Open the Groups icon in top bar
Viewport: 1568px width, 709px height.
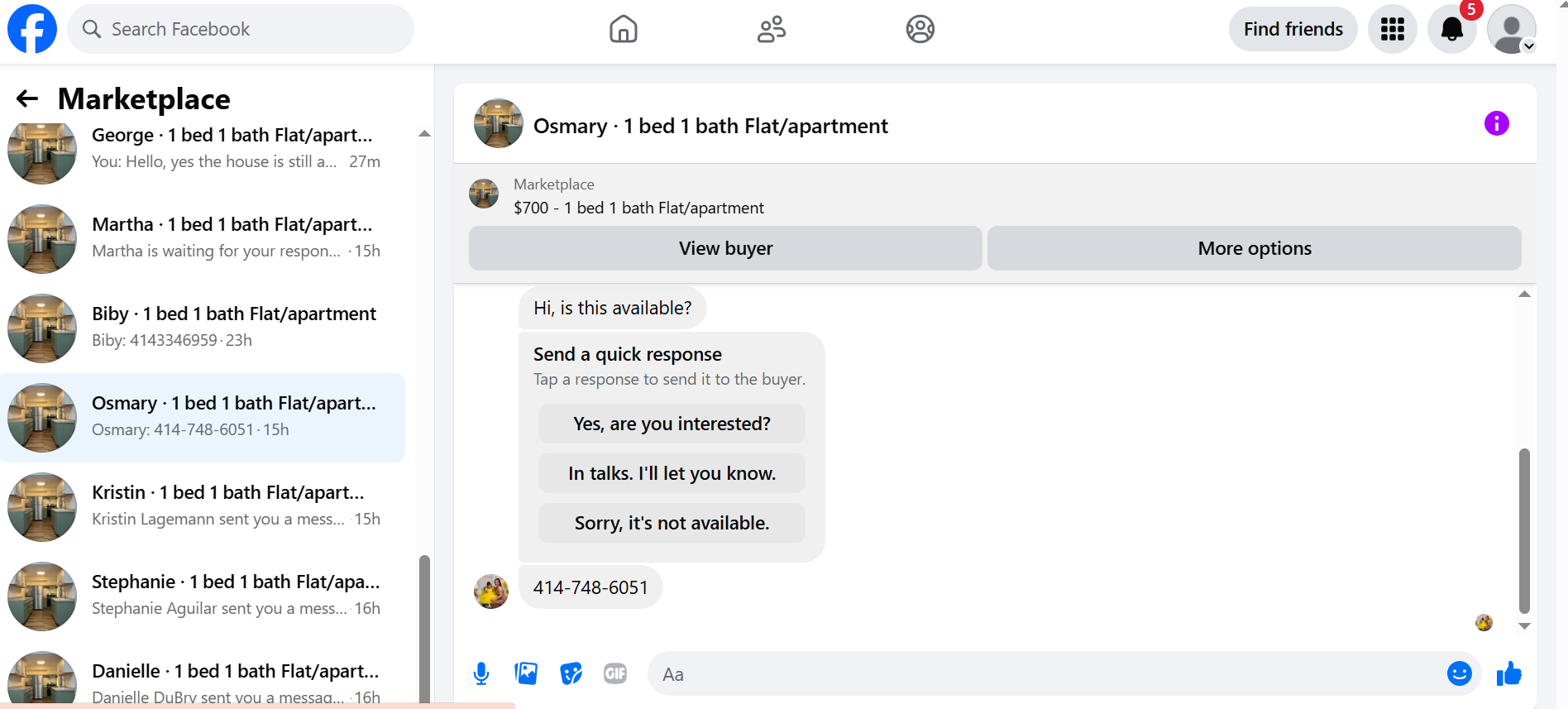[x=920, y=29]
